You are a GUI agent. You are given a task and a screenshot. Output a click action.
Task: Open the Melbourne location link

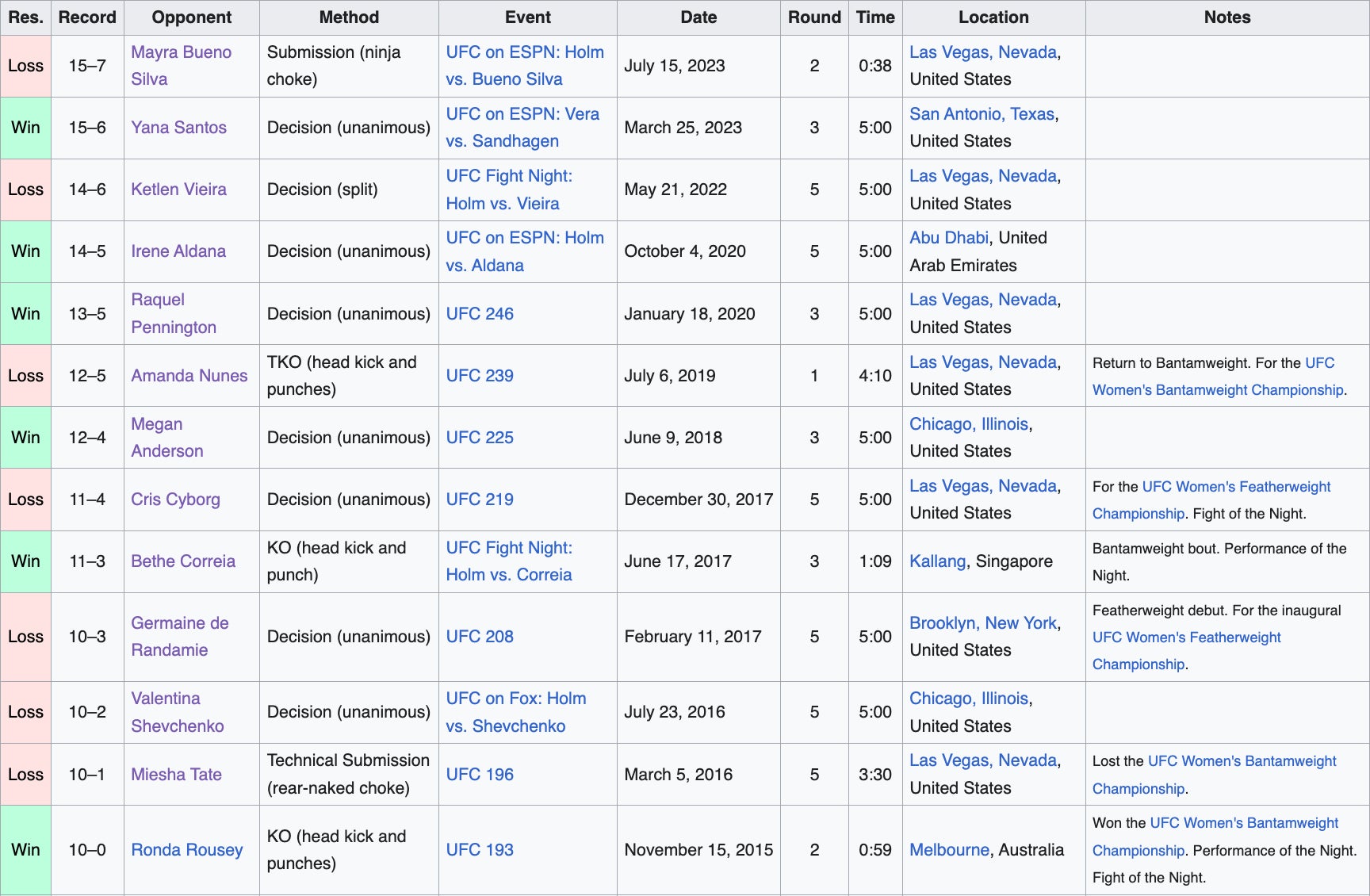(949, 850)
